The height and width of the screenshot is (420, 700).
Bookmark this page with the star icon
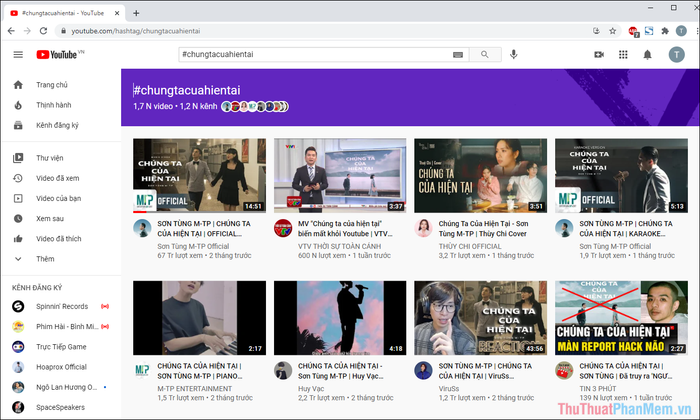coord(612,31)
